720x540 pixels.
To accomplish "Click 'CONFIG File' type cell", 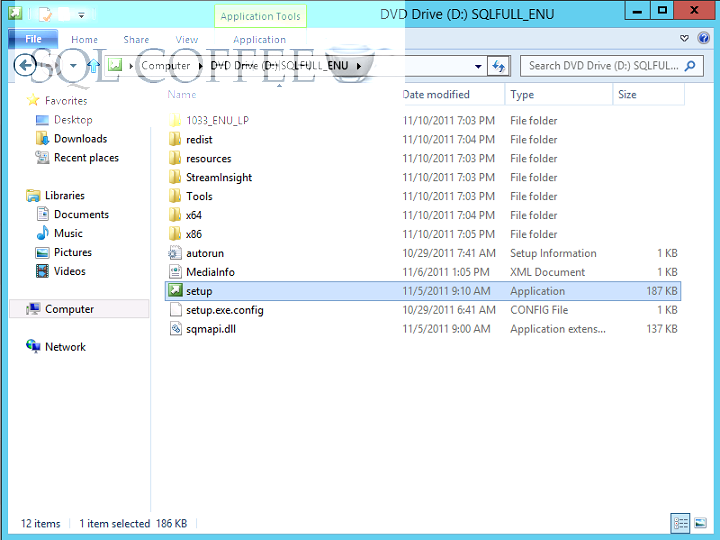I will tap(539, 310).
